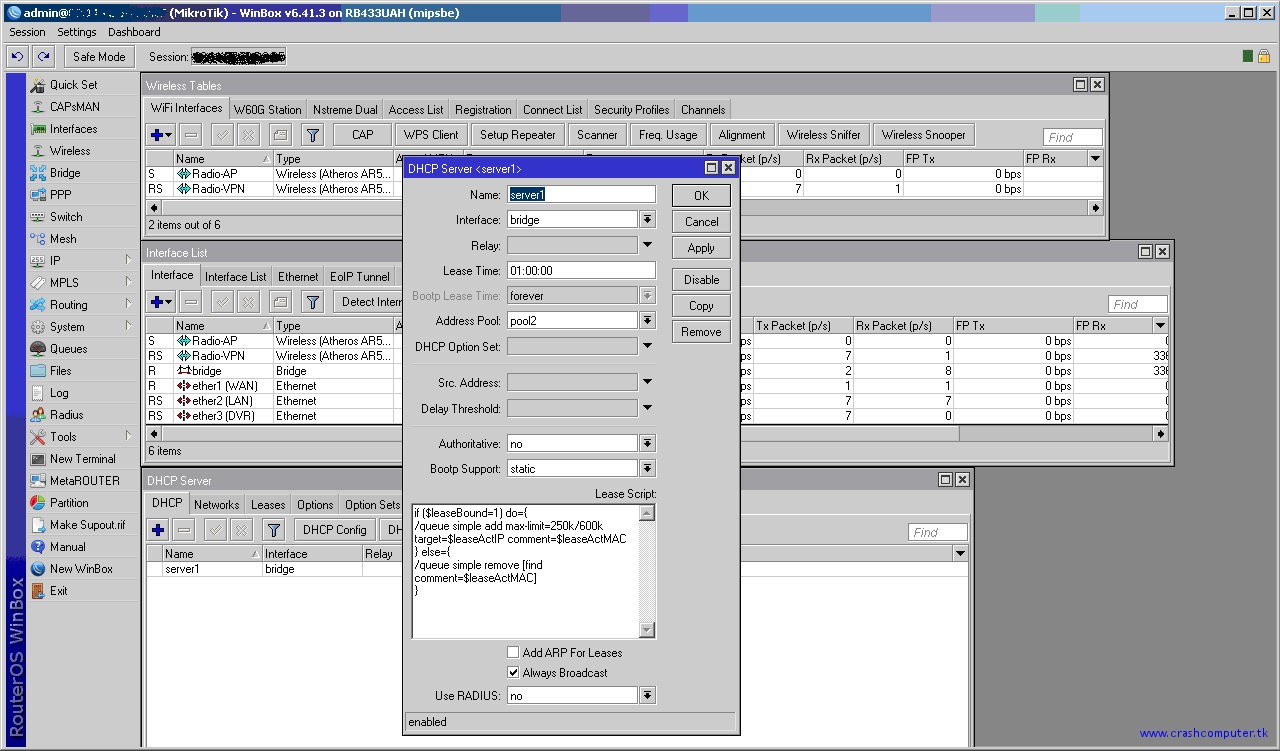Click the Name field containing server1

tap(581, 195)
